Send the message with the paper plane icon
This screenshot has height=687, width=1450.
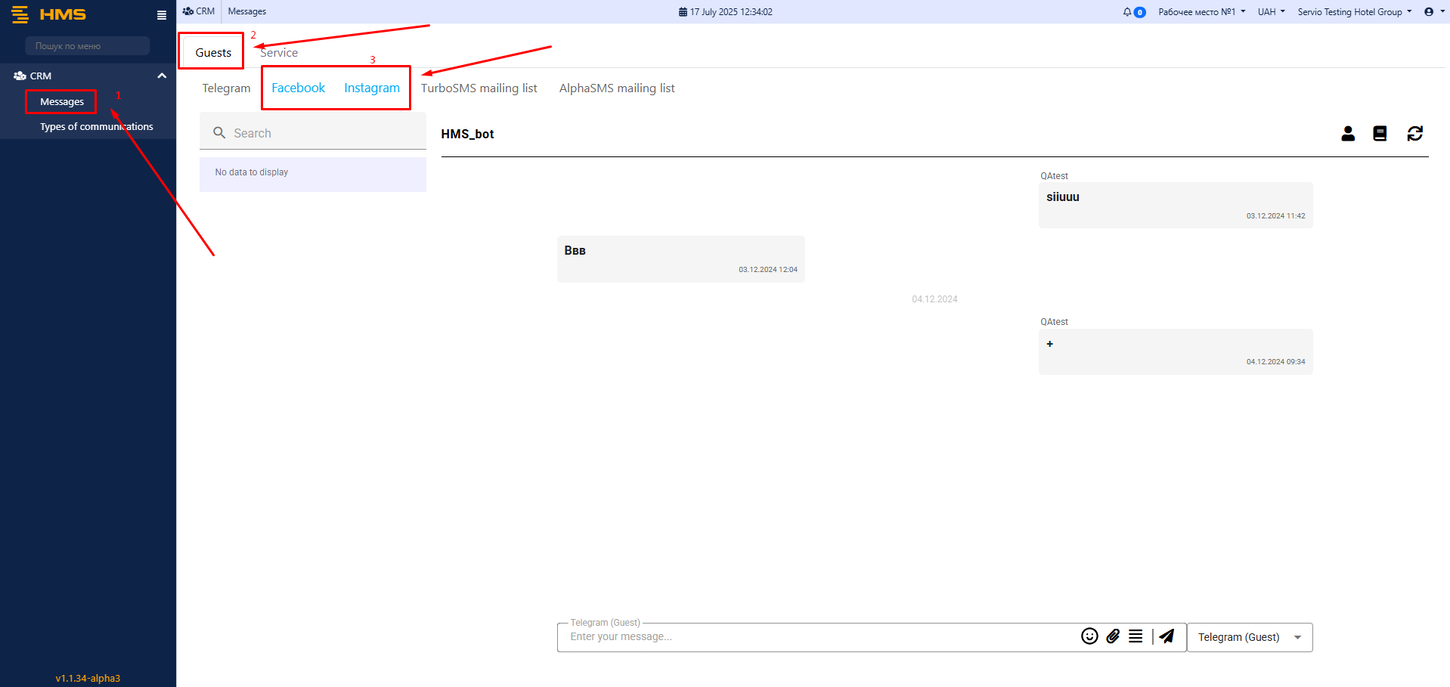[1166, 636]
